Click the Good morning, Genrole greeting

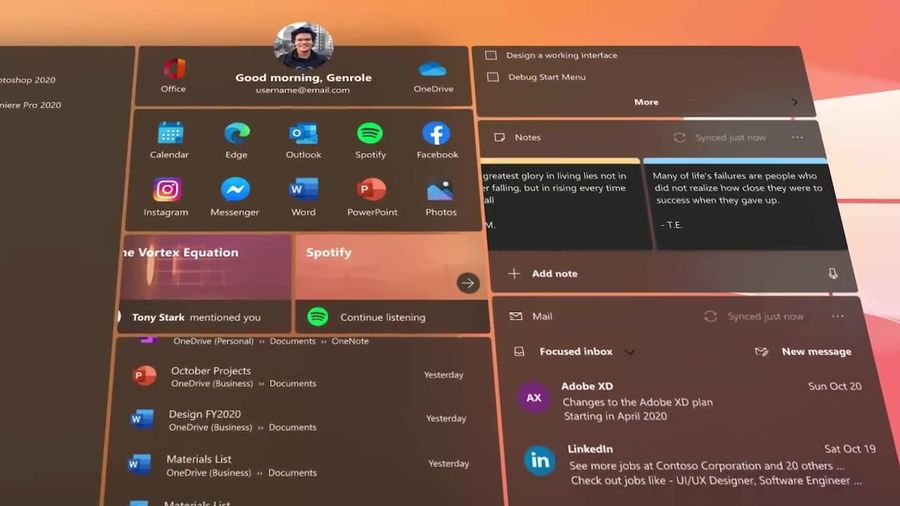303,77
